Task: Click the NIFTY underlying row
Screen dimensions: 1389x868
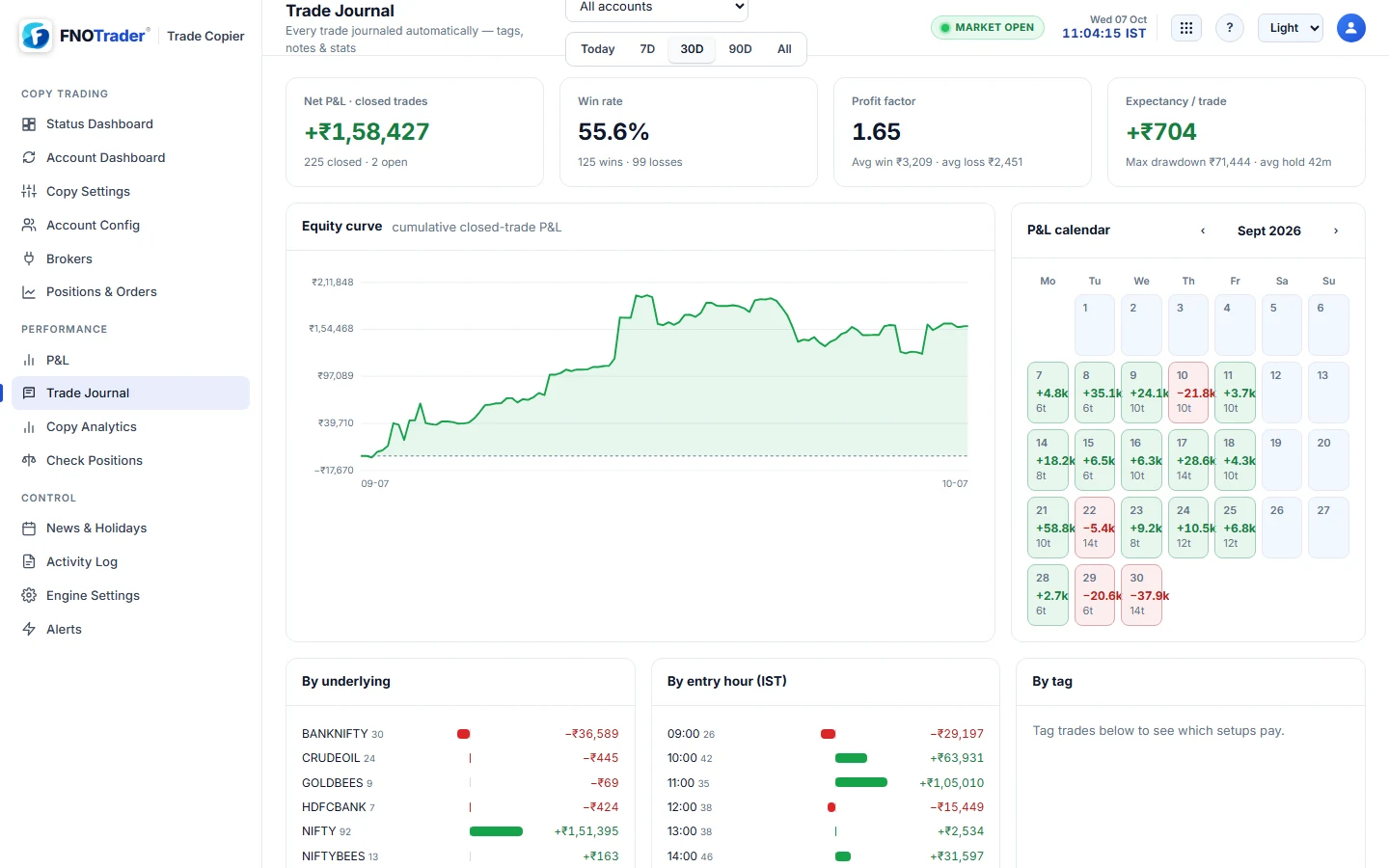Action: click(x=460, y=831)
